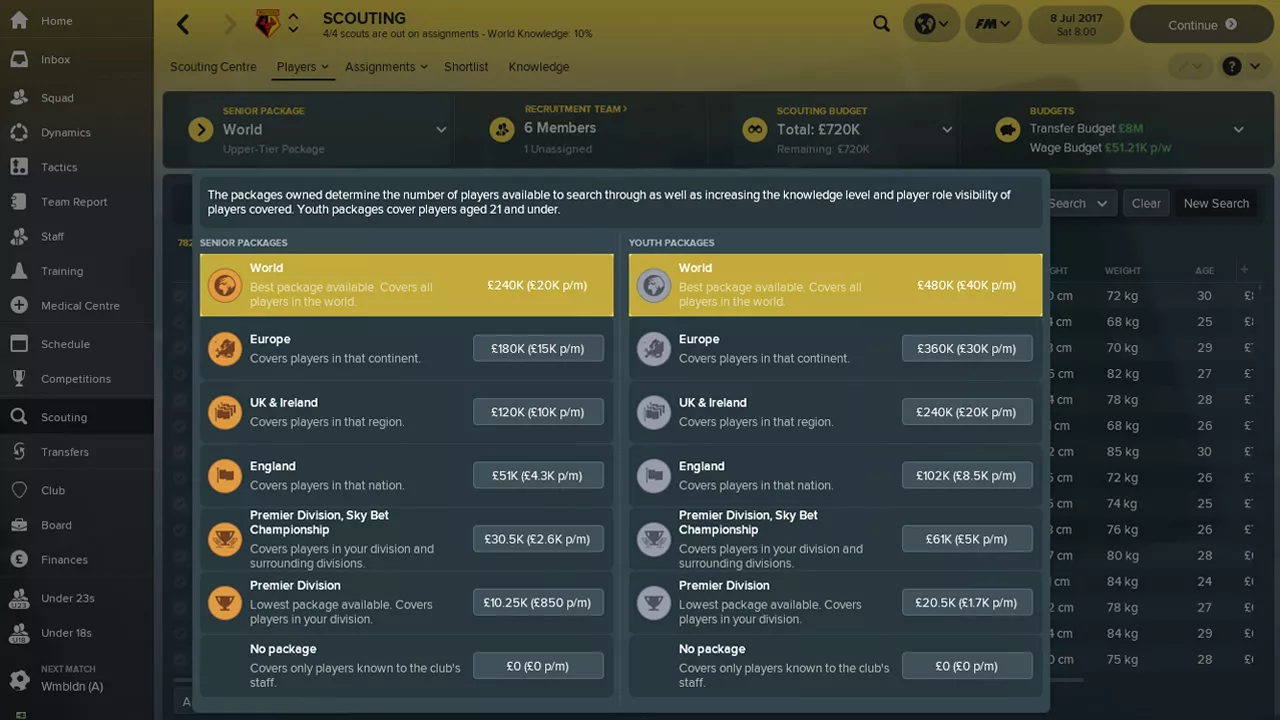Go to Tactics in the sidebar
The width and height of the screenshot is (1280, 720).
(x=58, y=167)
